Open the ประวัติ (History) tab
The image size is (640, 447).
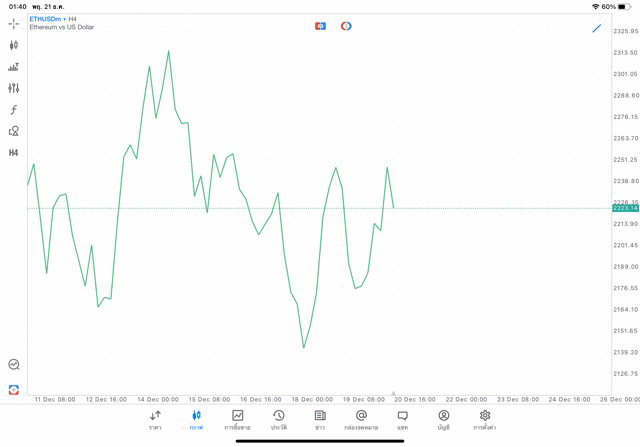click(279, 420)
